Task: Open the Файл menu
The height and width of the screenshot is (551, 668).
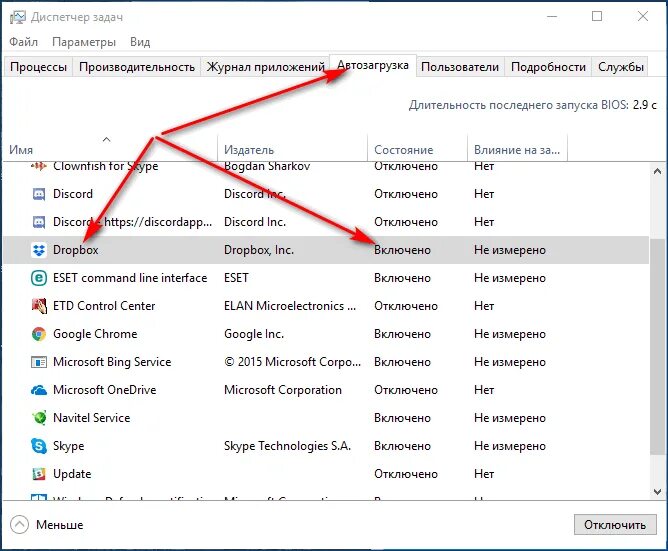Action: click(23, 42)
